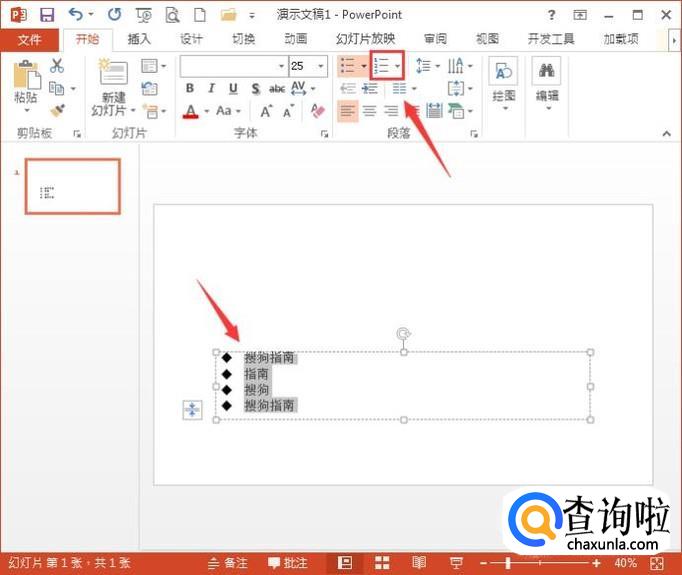682x575 pixels.
Task: Open the 文件 menu tab
Action: [30, 39]
